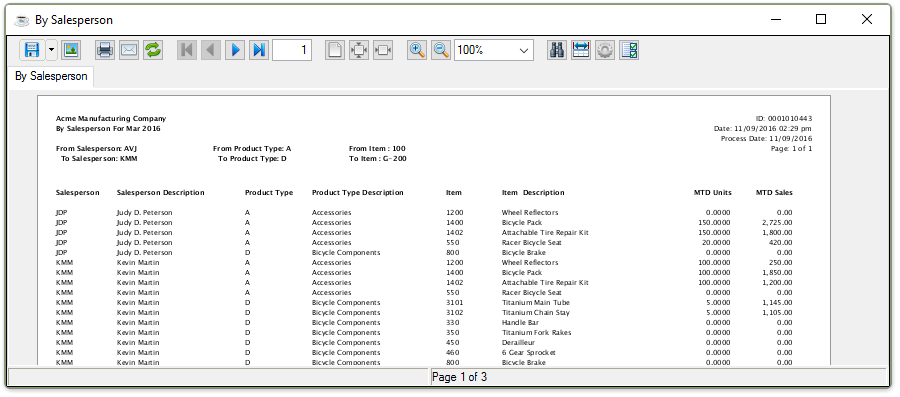Click the email envelope icon
900x397 pixels.
129,50
